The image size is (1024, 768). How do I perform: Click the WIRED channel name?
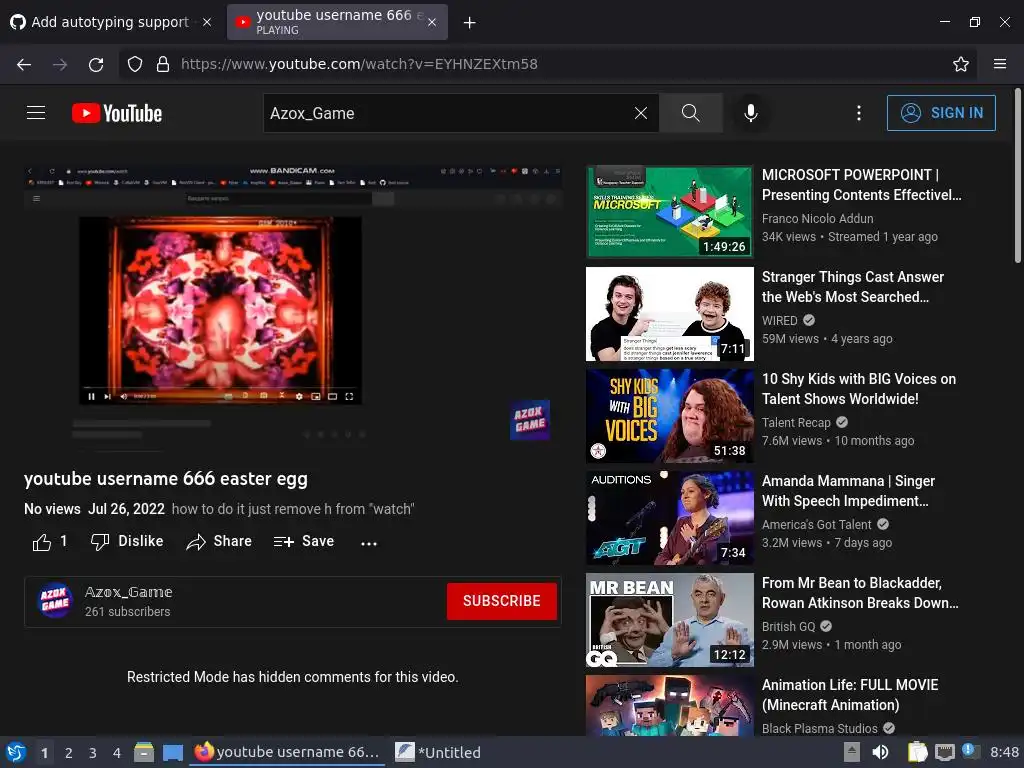[x=780, y=321]
